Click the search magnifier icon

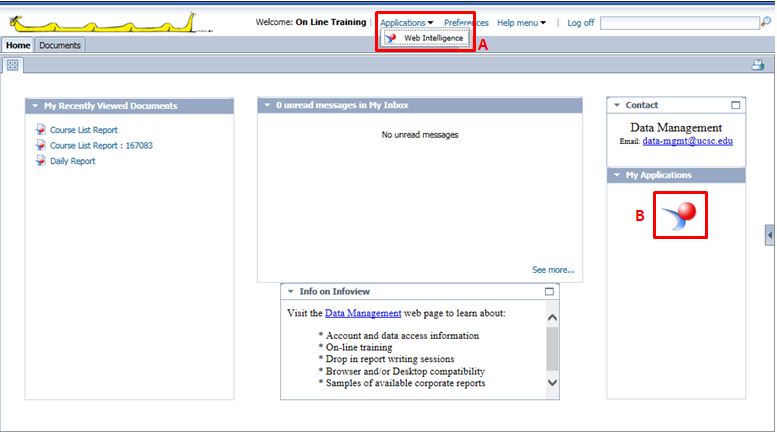click(x=766, y=22)
